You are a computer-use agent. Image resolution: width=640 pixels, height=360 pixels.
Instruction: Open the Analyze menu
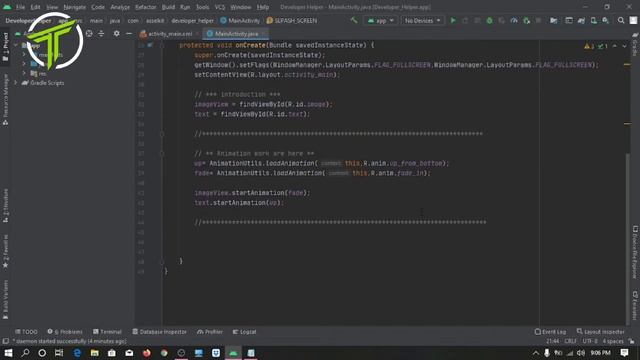coord(120,7)
